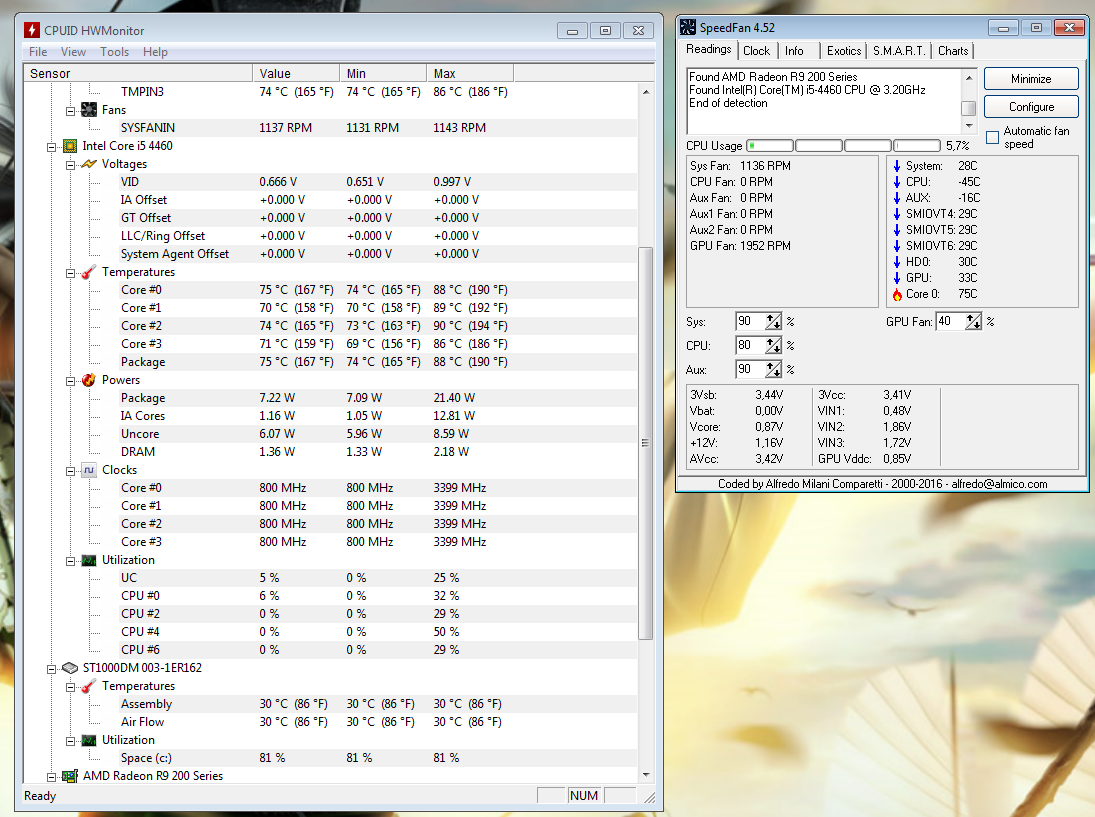Click the CPU Utilization graph icon
Image resolution: width=1095 pixels, height=817 pixels.
tap(89, 560)
